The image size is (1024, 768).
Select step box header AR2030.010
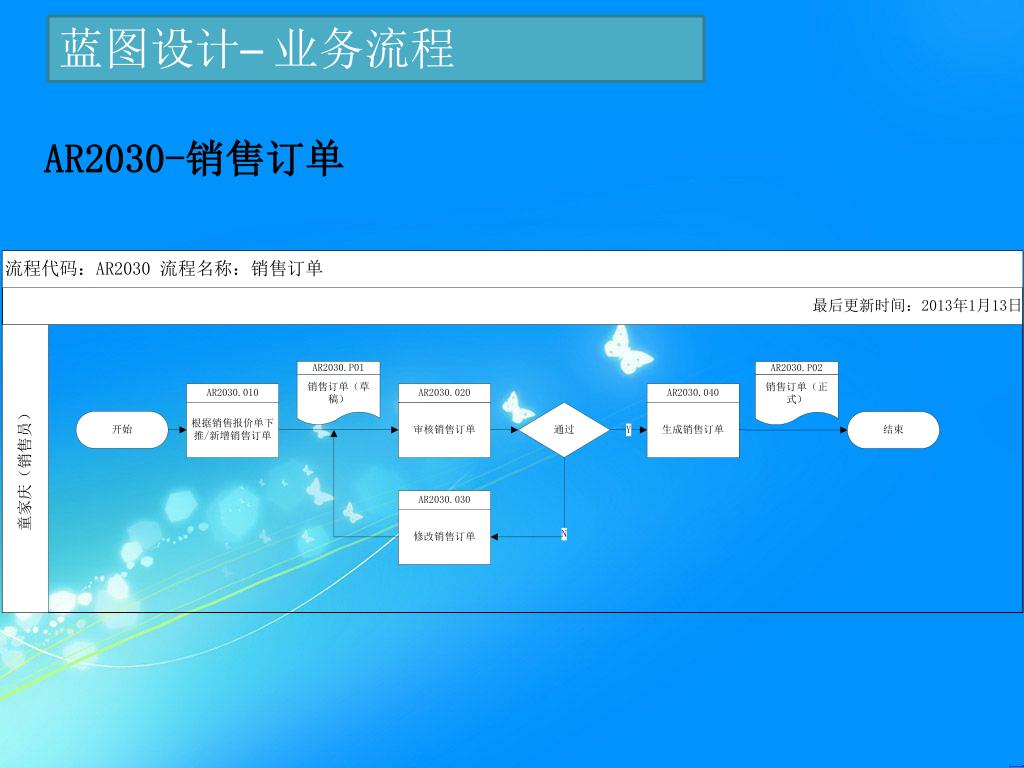coord(232,392)
